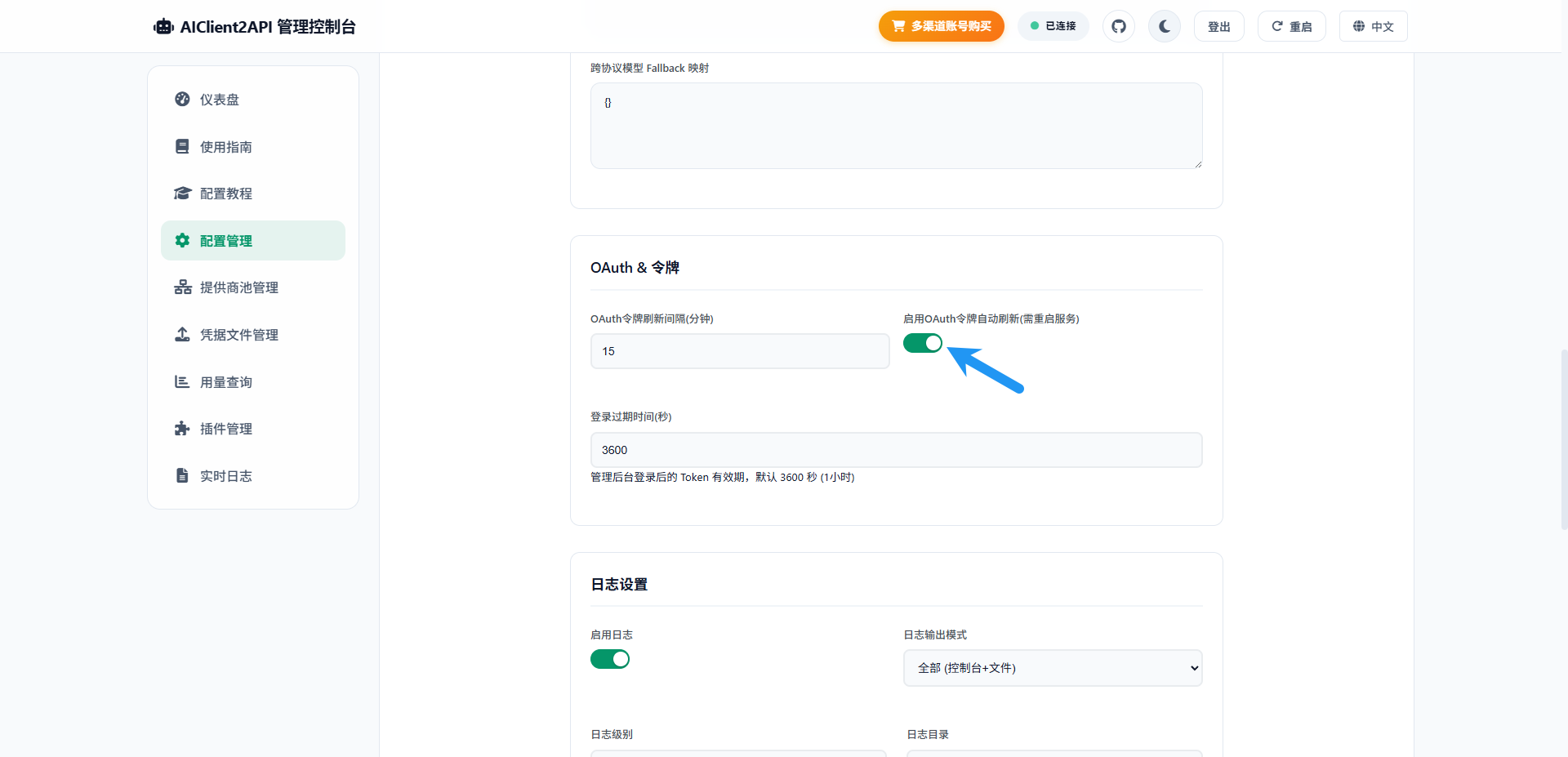The image size is (1568, 757).
Task: Click the robot logo in header
Action: pyautogui.click(x=163, y=27)
